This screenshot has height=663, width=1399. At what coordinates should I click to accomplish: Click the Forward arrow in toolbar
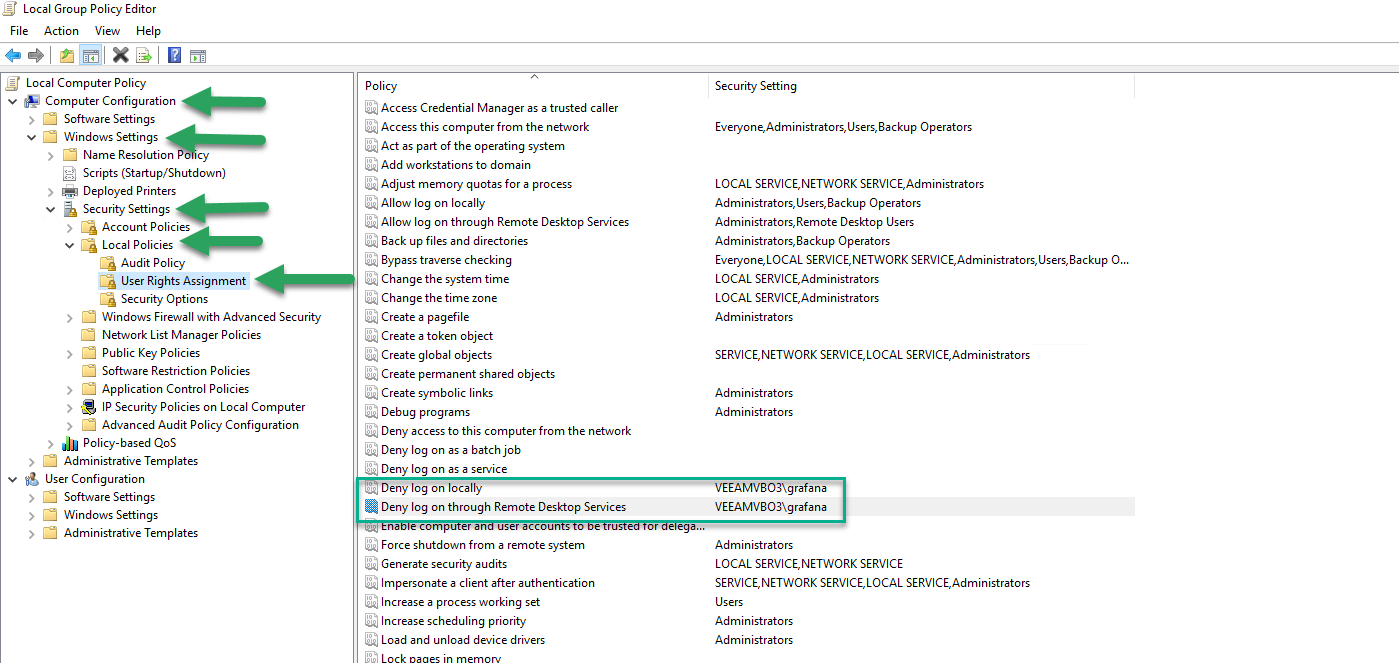click(36, 55)
